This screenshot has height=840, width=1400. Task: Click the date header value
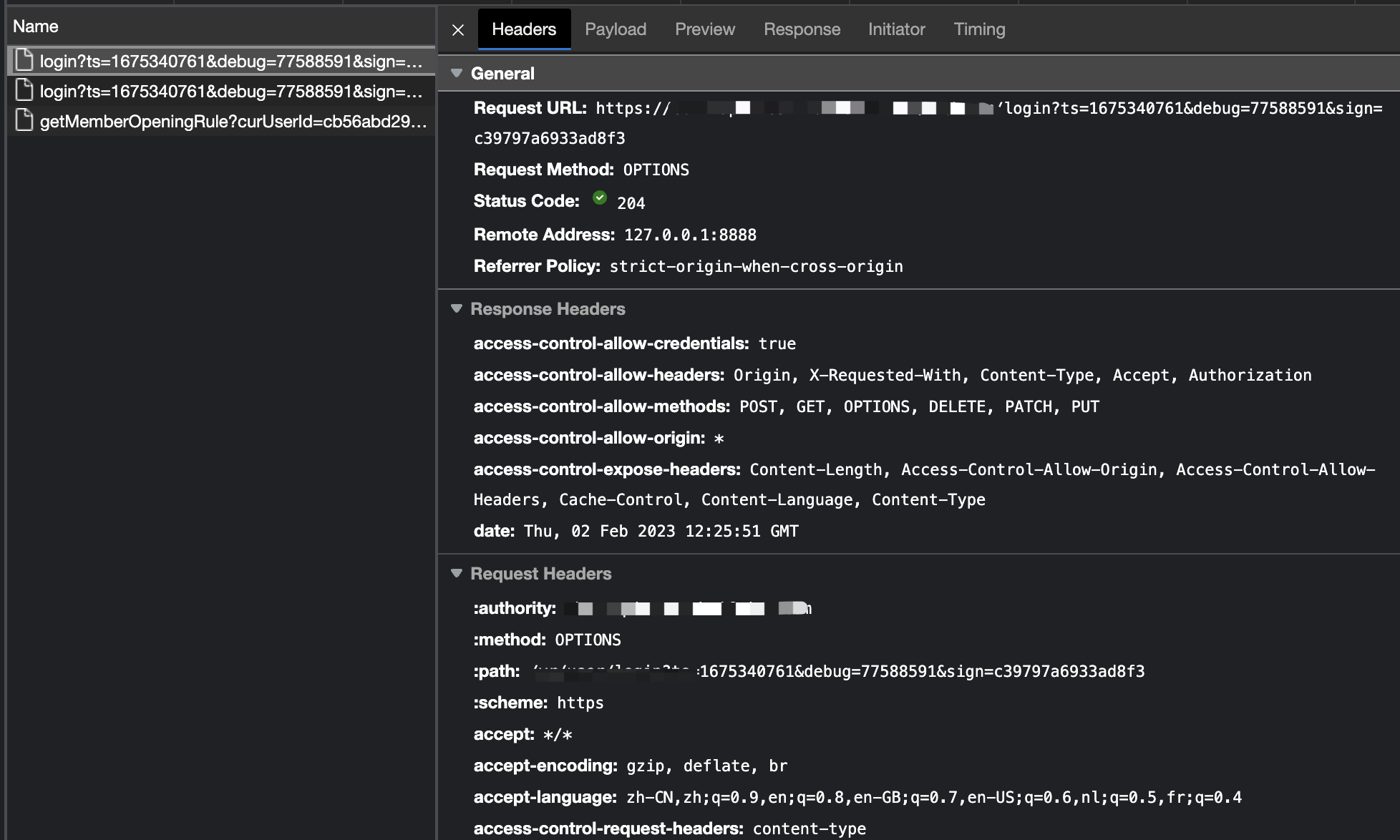click(x=661, y=531)
